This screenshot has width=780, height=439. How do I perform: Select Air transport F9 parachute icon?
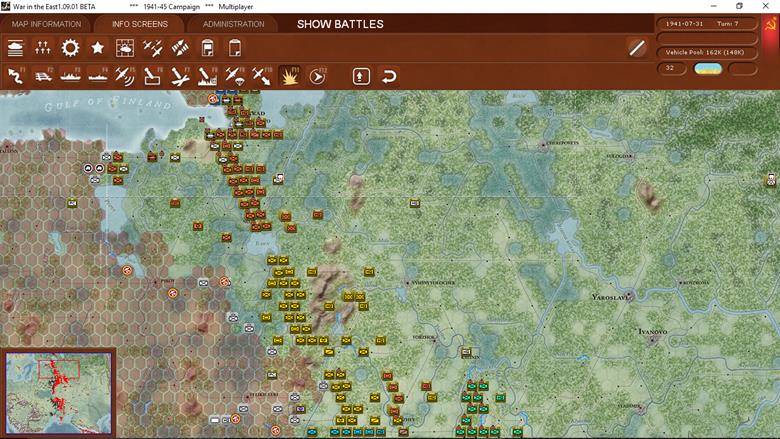(235, 76)
